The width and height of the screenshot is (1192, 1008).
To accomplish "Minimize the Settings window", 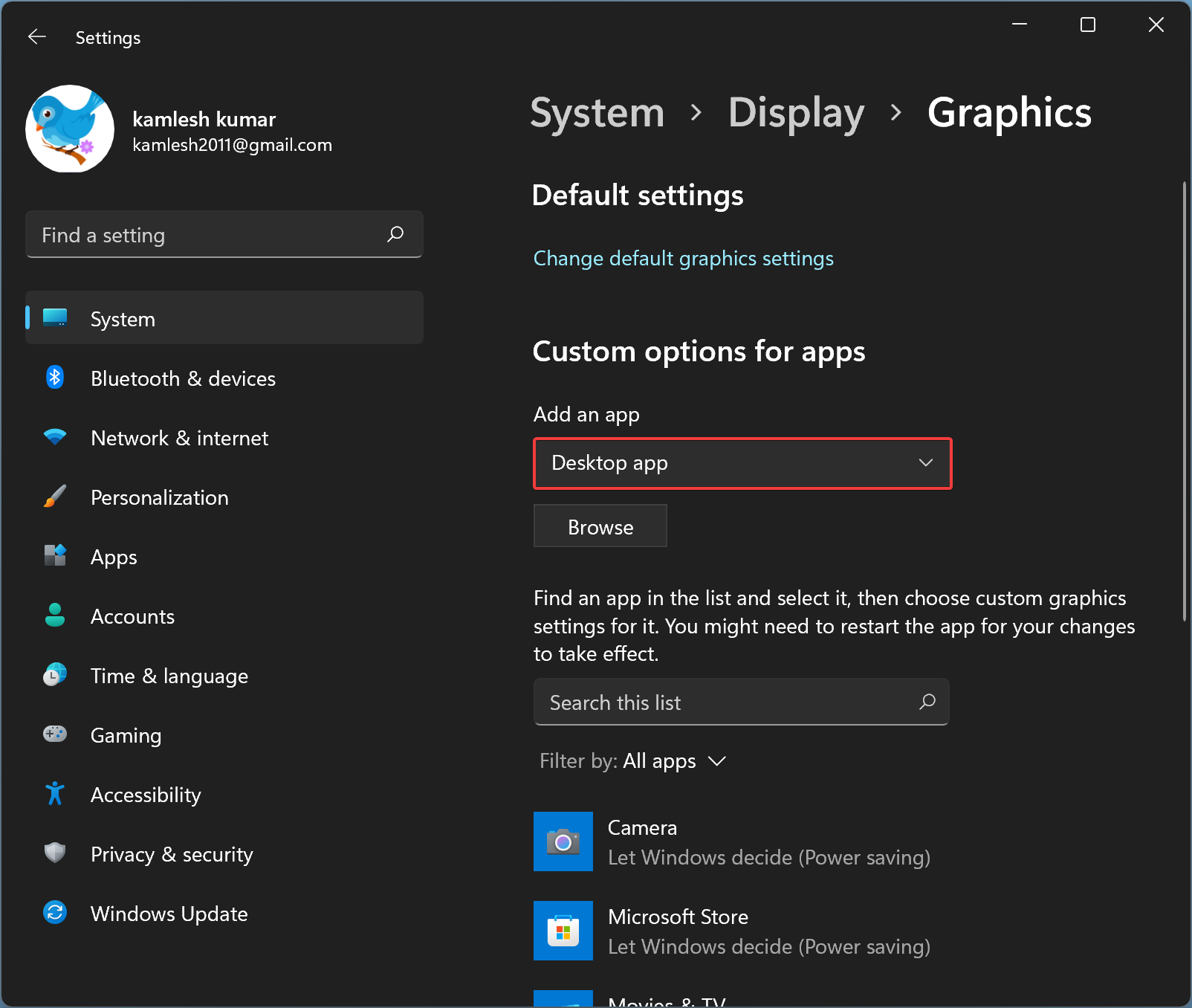I will pyautogui.click(x=1020, y=25).
